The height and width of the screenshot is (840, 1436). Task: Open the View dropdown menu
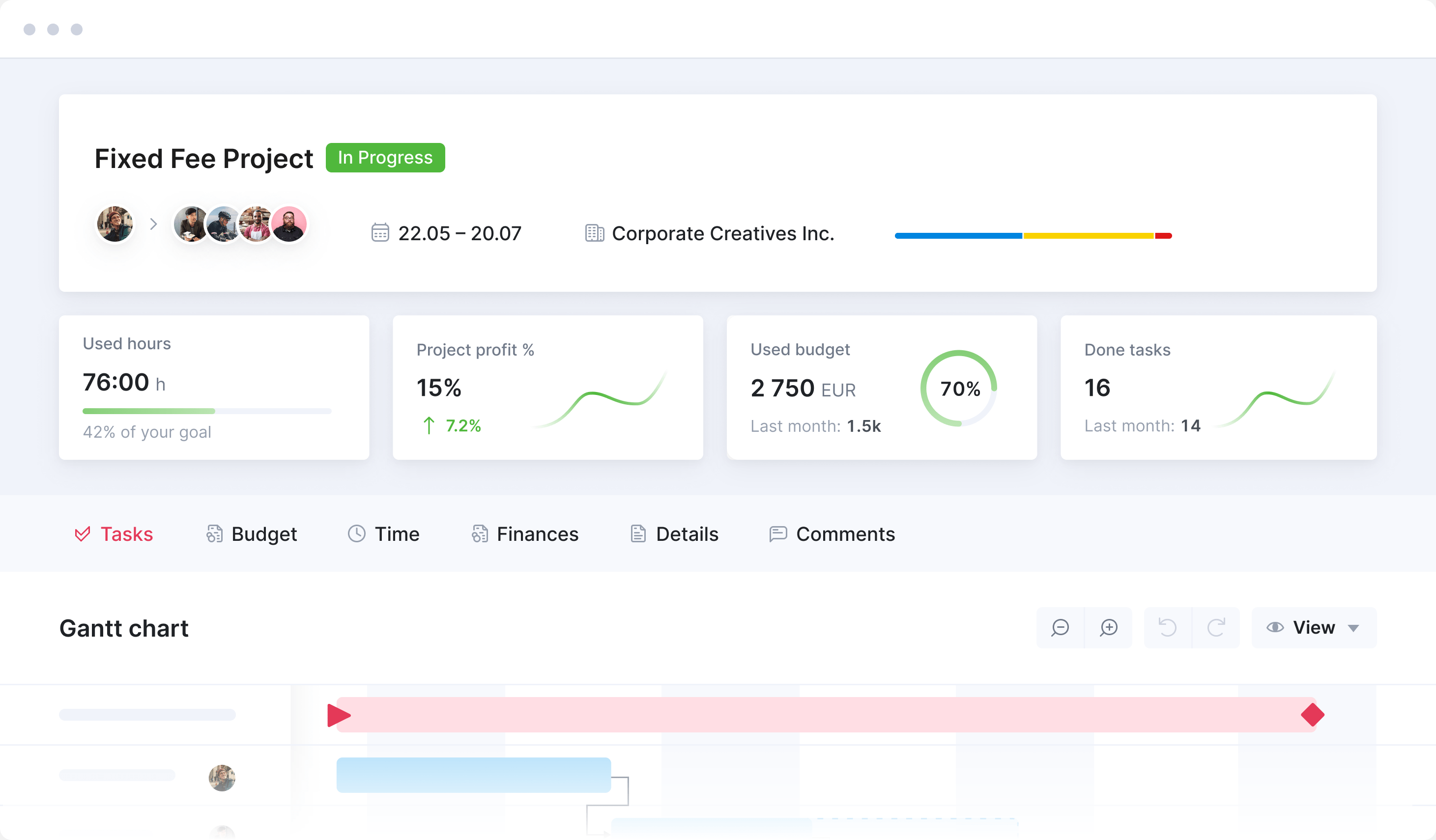pos(1313,628)
